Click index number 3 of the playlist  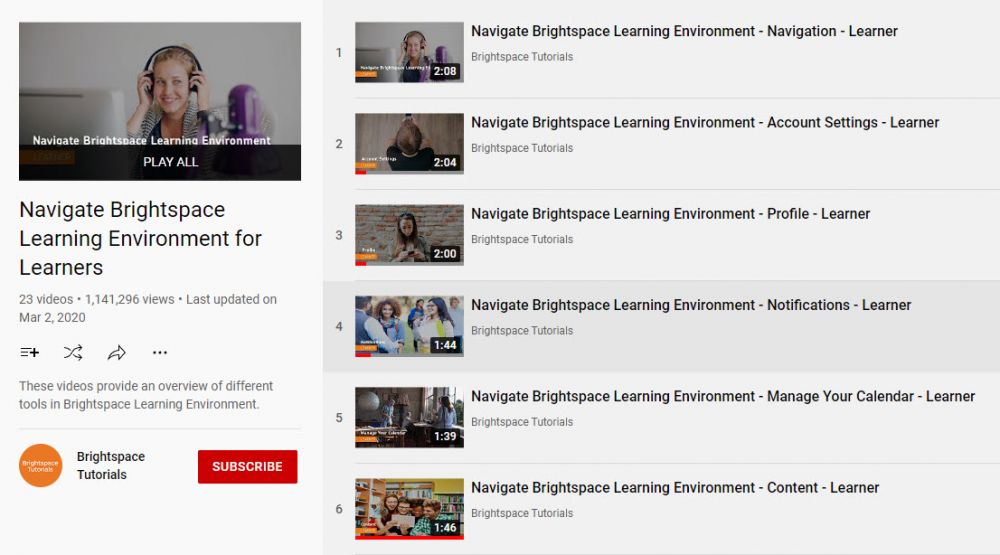339,235
